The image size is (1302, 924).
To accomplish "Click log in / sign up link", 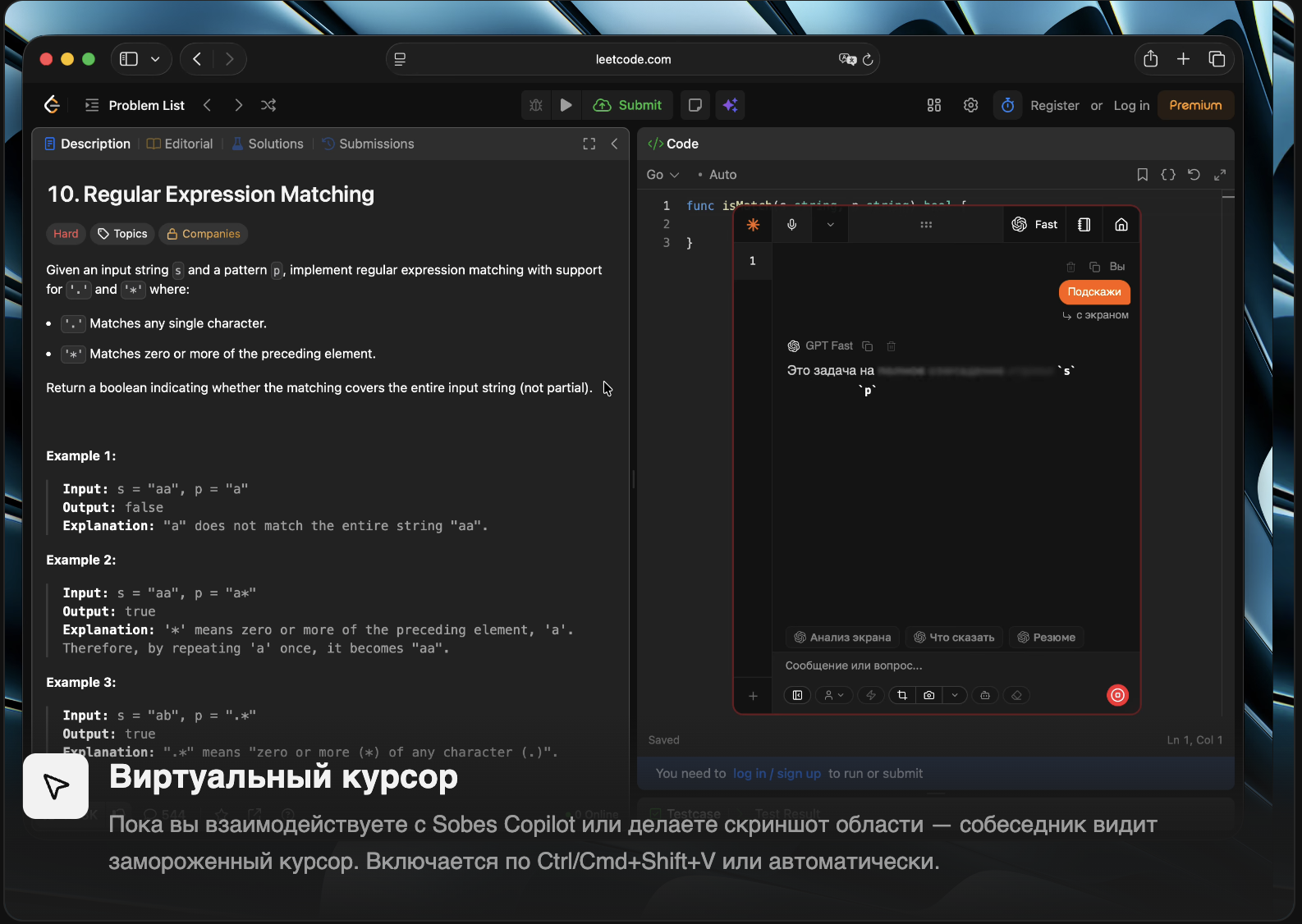I will tap(777, 773).
